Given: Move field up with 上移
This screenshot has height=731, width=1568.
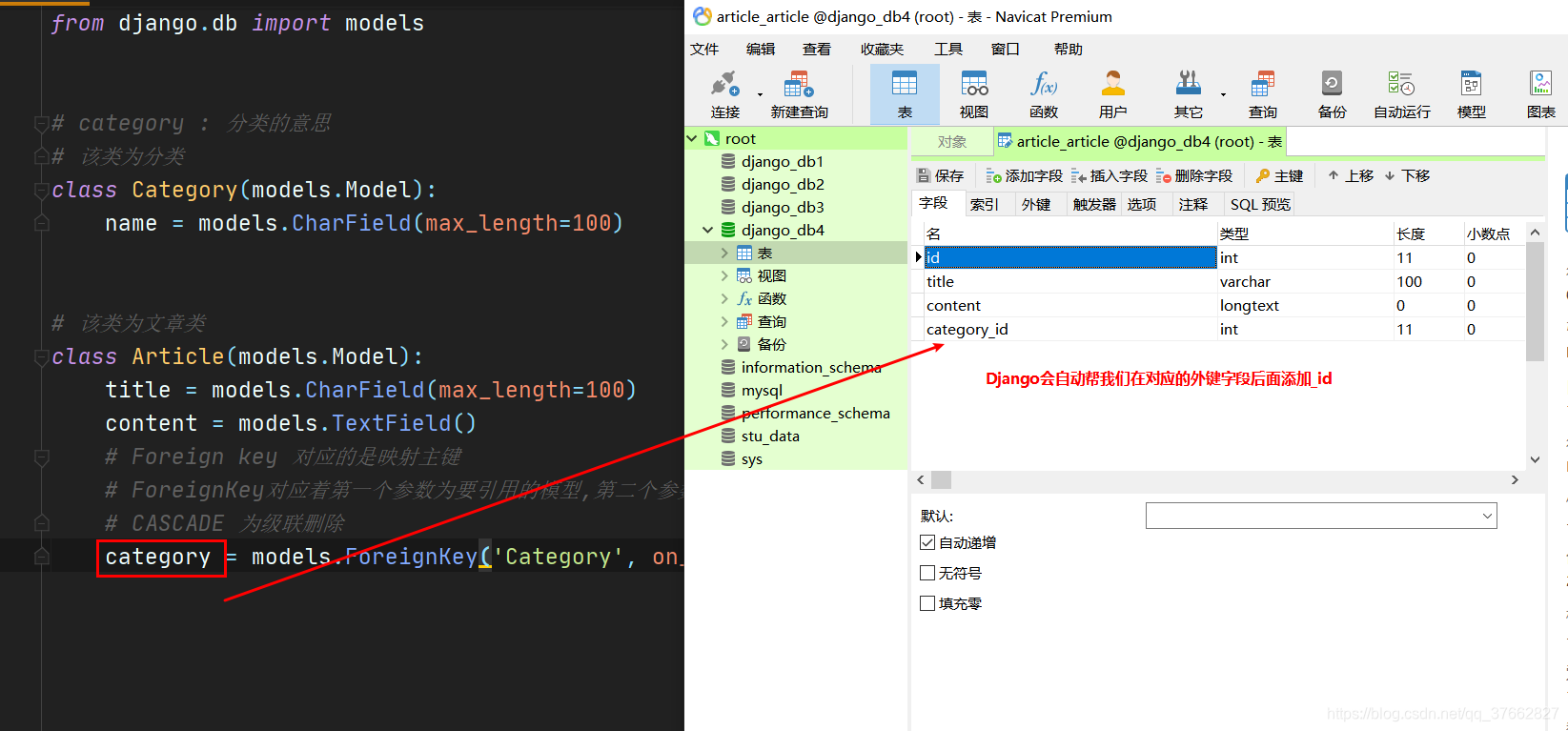Looking at the screenshot, I should click(1350, 176).
